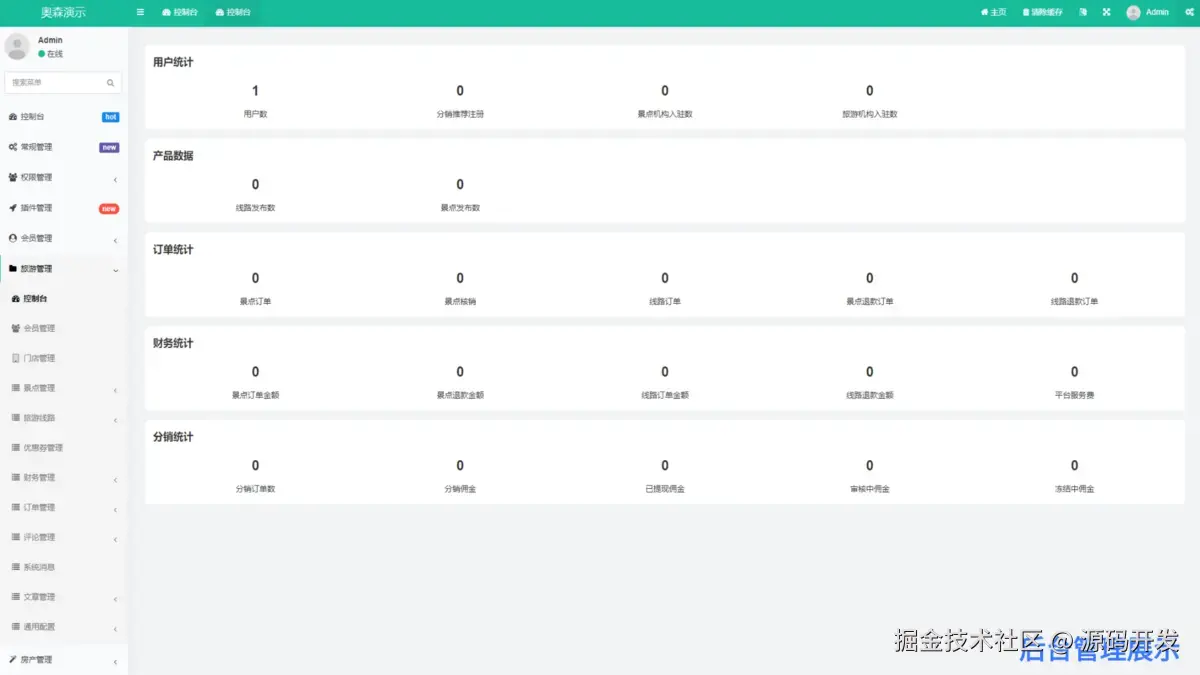Click the Admin profile picture in sidebar
The width and height of the screenshot is (1200, 675).
tap(17, 46)
